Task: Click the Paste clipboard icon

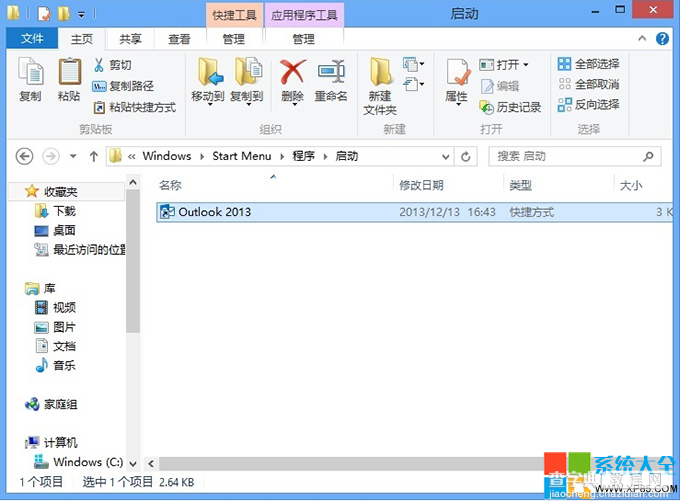Action: coord(69,72)
